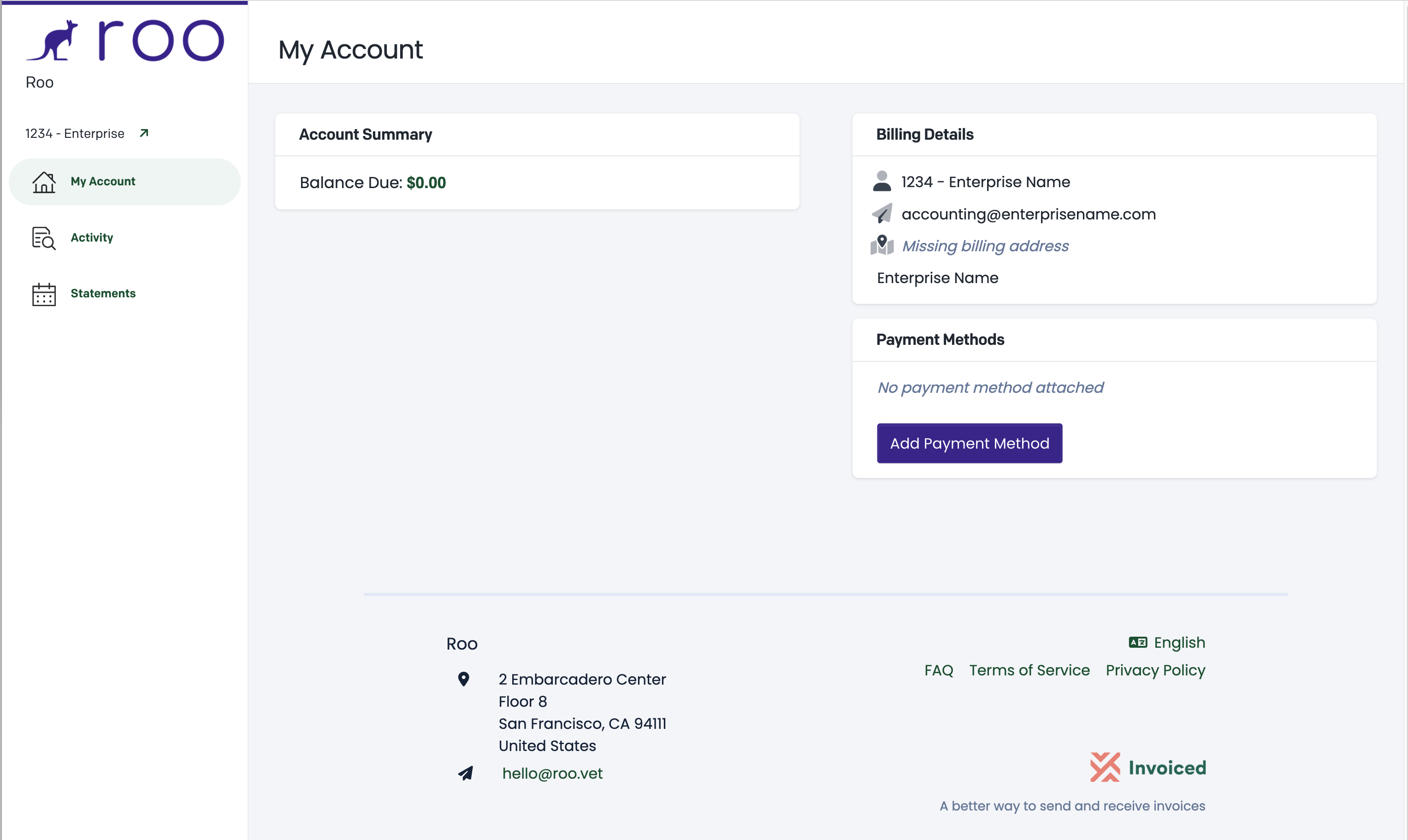
Task: Click the Billing Details heading
Action: (x=925, y=134)
